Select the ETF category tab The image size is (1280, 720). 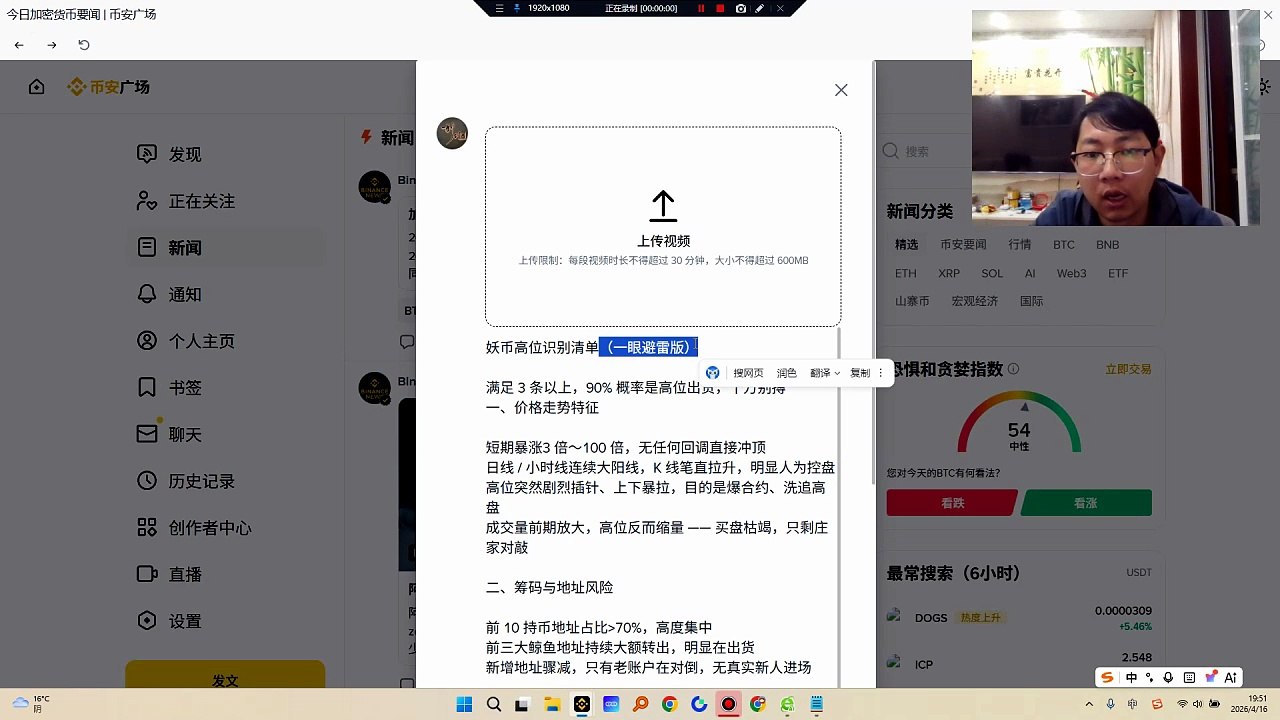1117,273
